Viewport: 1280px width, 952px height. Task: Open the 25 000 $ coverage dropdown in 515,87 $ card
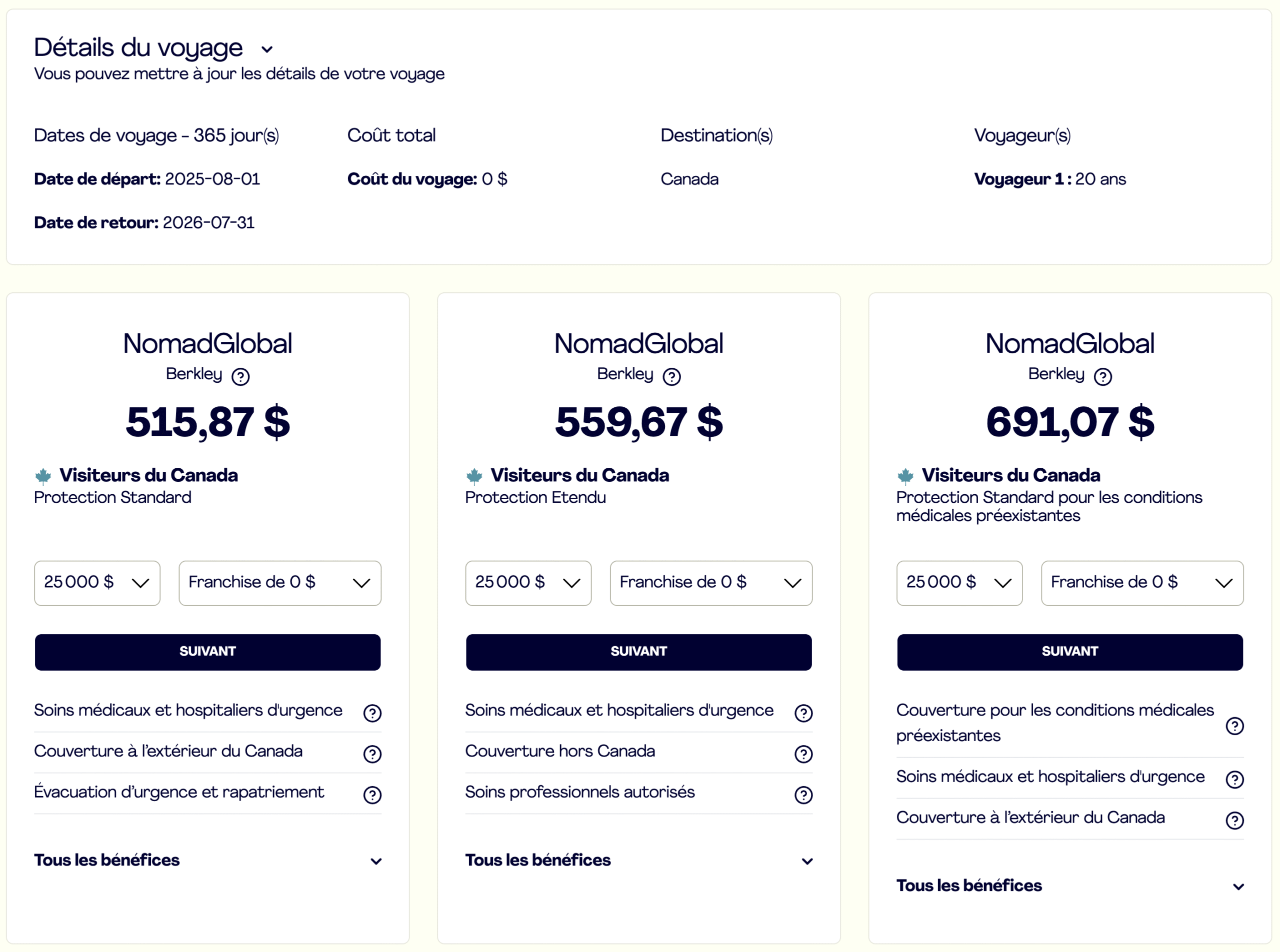[x=97, y=583]
